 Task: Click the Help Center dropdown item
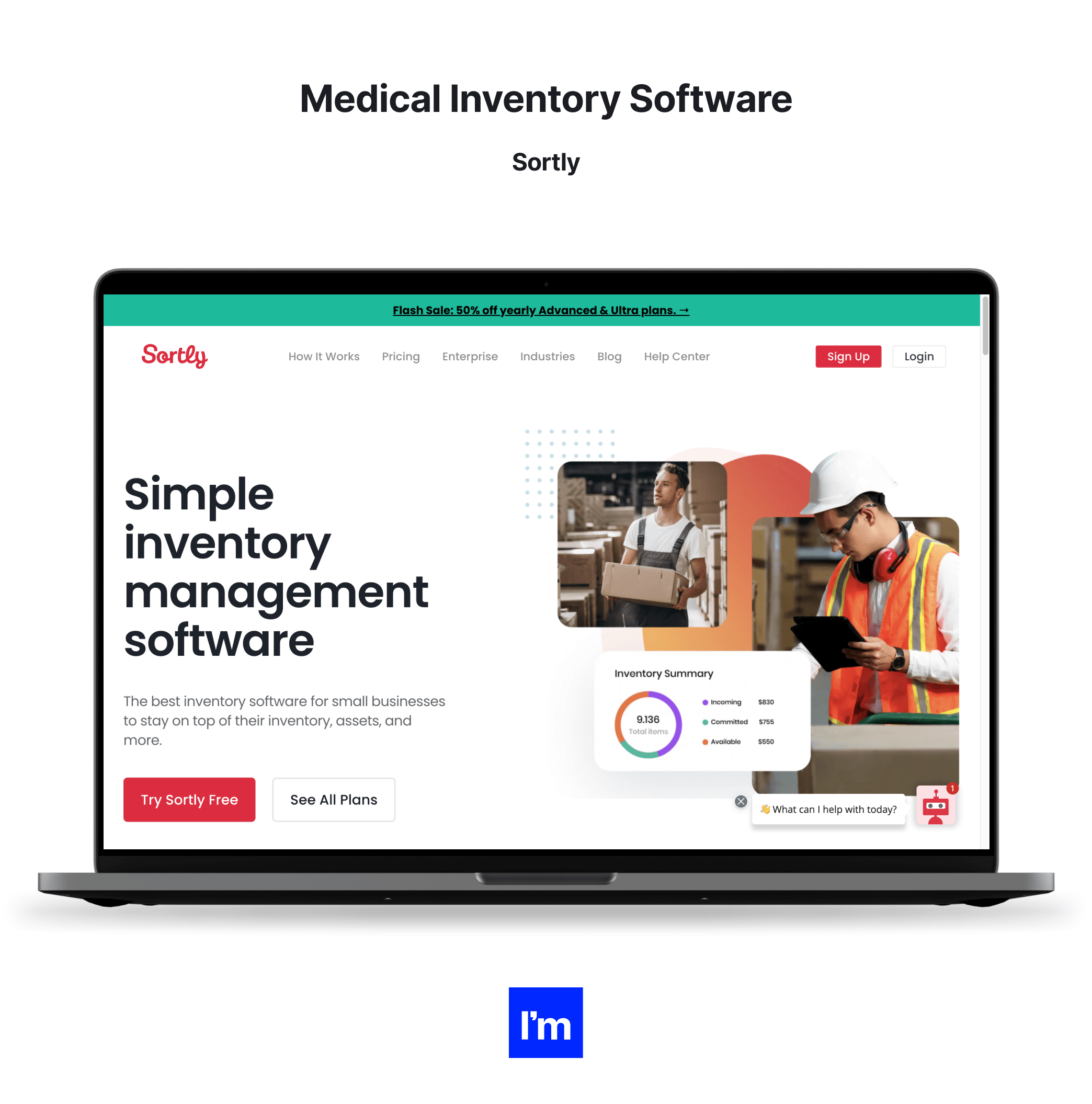tap(677, 356)
